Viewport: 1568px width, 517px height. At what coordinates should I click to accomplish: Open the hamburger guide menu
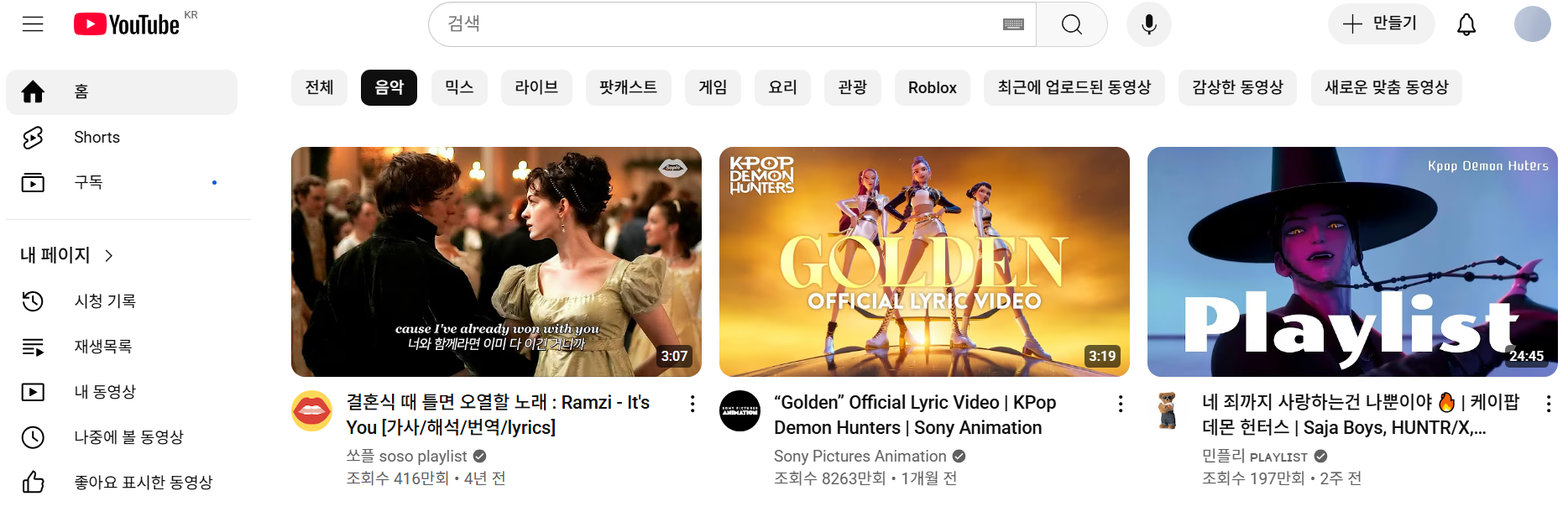click(x=33, y=23)
